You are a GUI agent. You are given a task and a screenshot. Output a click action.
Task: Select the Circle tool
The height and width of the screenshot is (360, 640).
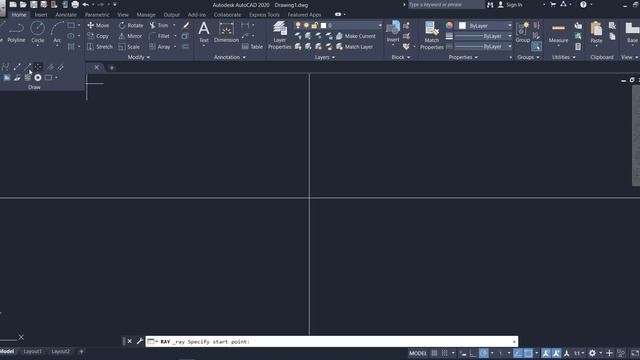[x=38, y=32]
